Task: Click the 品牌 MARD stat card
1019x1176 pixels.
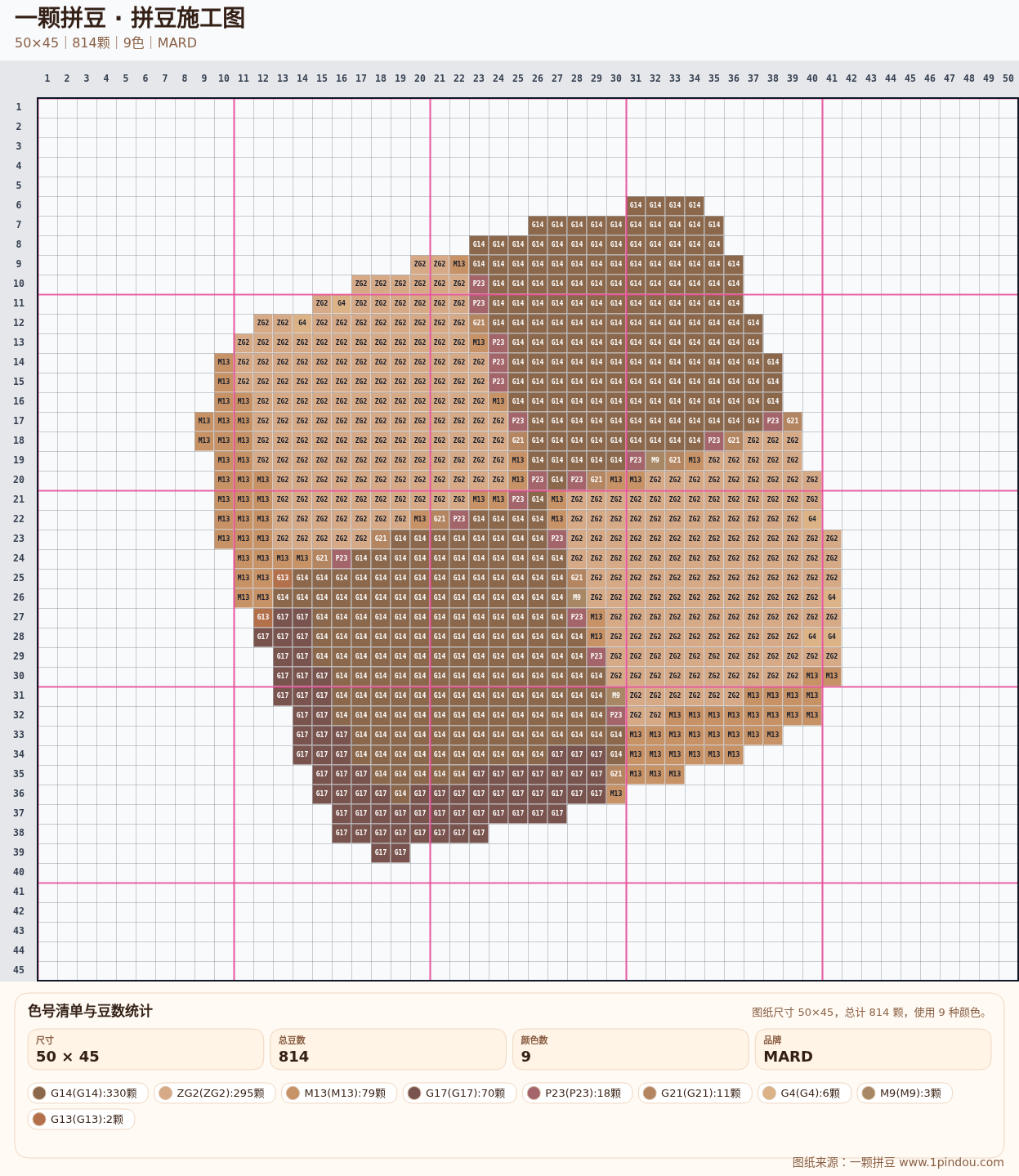Action: coord(873,1049)
